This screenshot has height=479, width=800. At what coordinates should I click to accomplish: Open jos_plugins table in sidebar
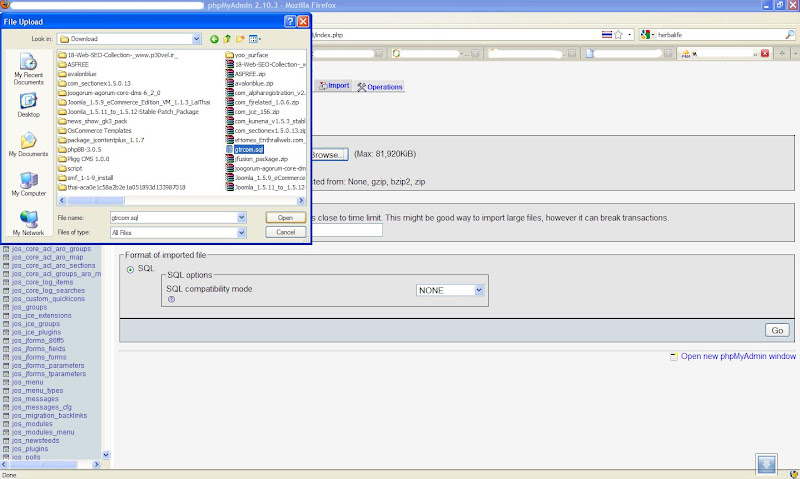pos(30,449)
